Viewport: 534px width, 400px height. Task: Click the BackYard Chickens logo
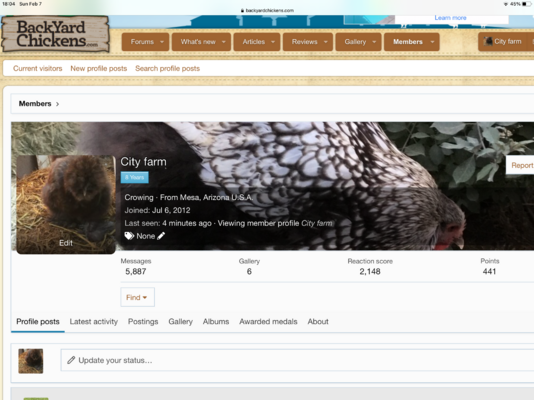pyautogui.click(x=55, y=34)
